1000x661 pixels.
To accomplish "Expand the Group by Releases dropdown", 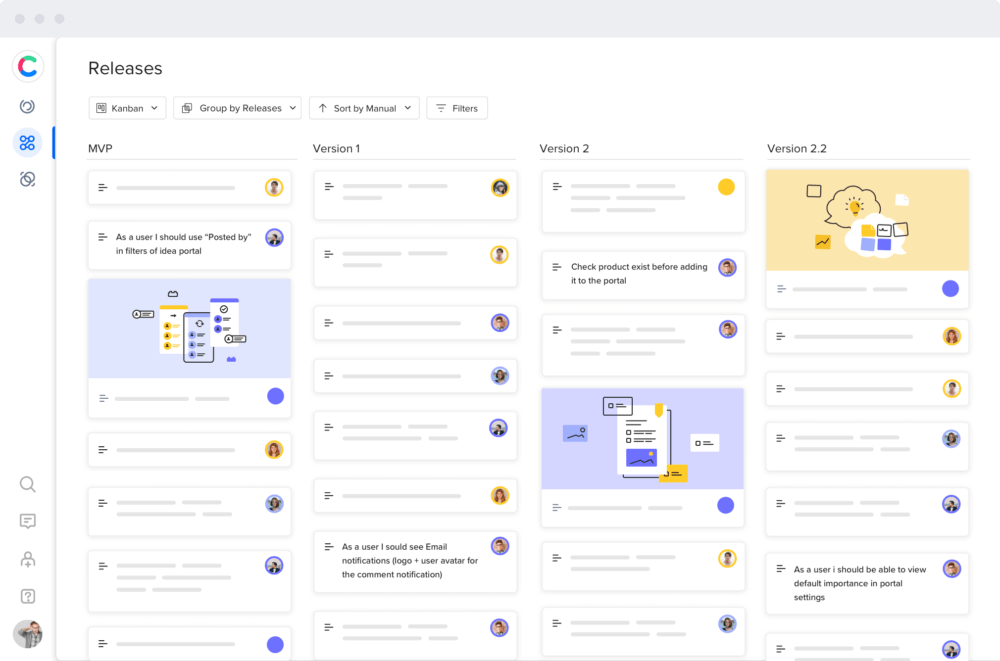I will tap(237, 107).
